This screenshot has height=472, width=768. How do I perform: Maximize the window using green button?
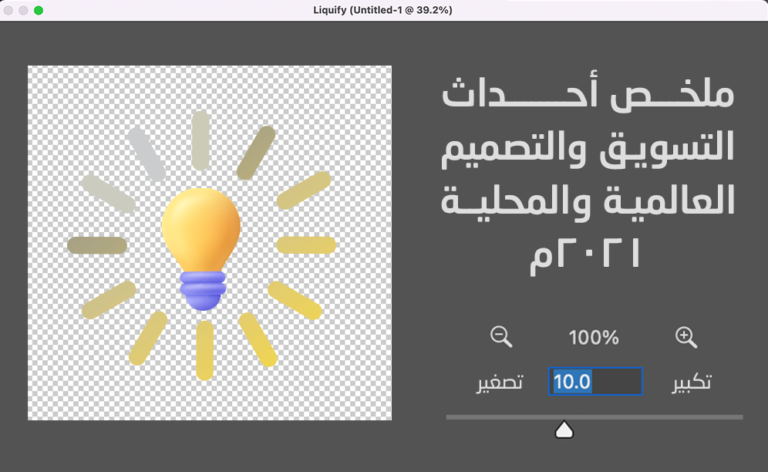click(x=39, y=10)
